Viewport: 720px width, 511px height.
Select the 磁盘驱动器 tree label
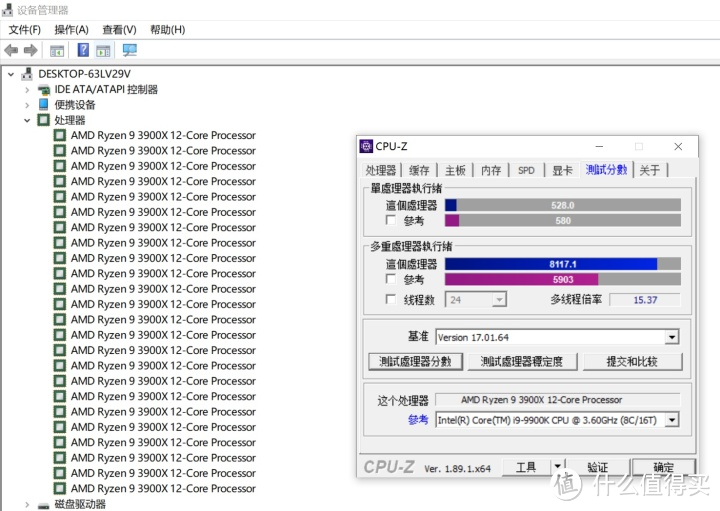pos(80,505)
